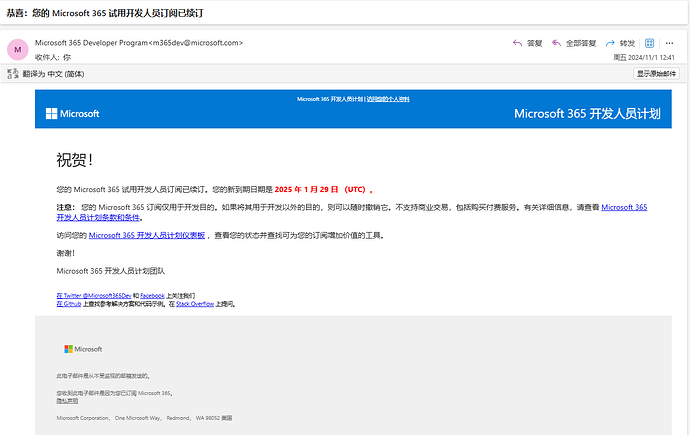Click the signature Microsoft 365 开发人员计划团队

pyautogui.click(x=110, y=271)
